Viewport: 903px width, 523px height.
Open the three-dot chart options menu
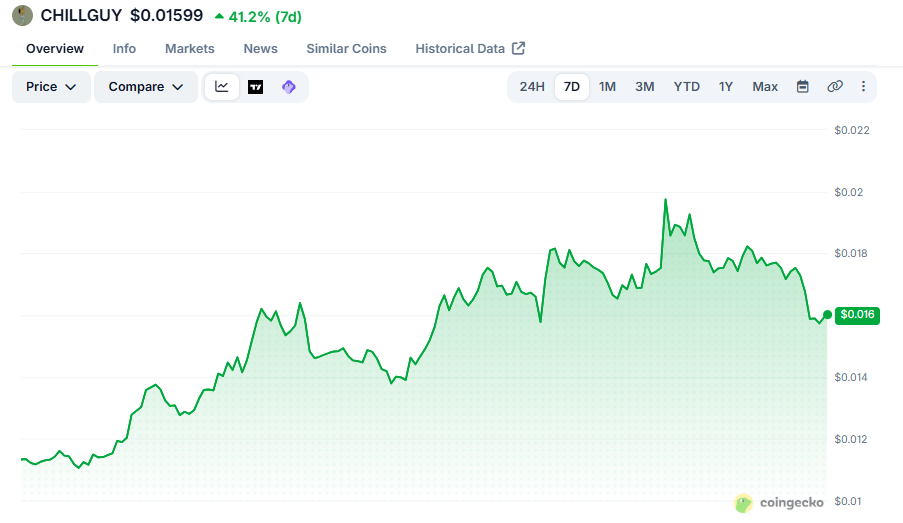[863, 86]
